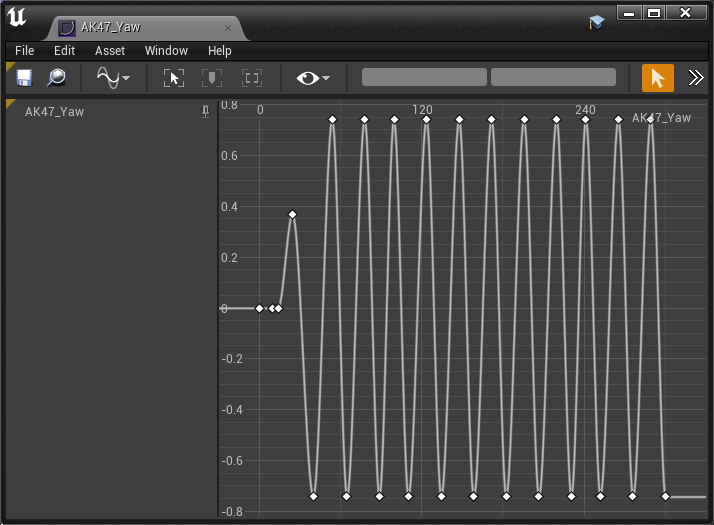
Task: Close the AK47_Yaw tab
Action: (x=228, y=28)
